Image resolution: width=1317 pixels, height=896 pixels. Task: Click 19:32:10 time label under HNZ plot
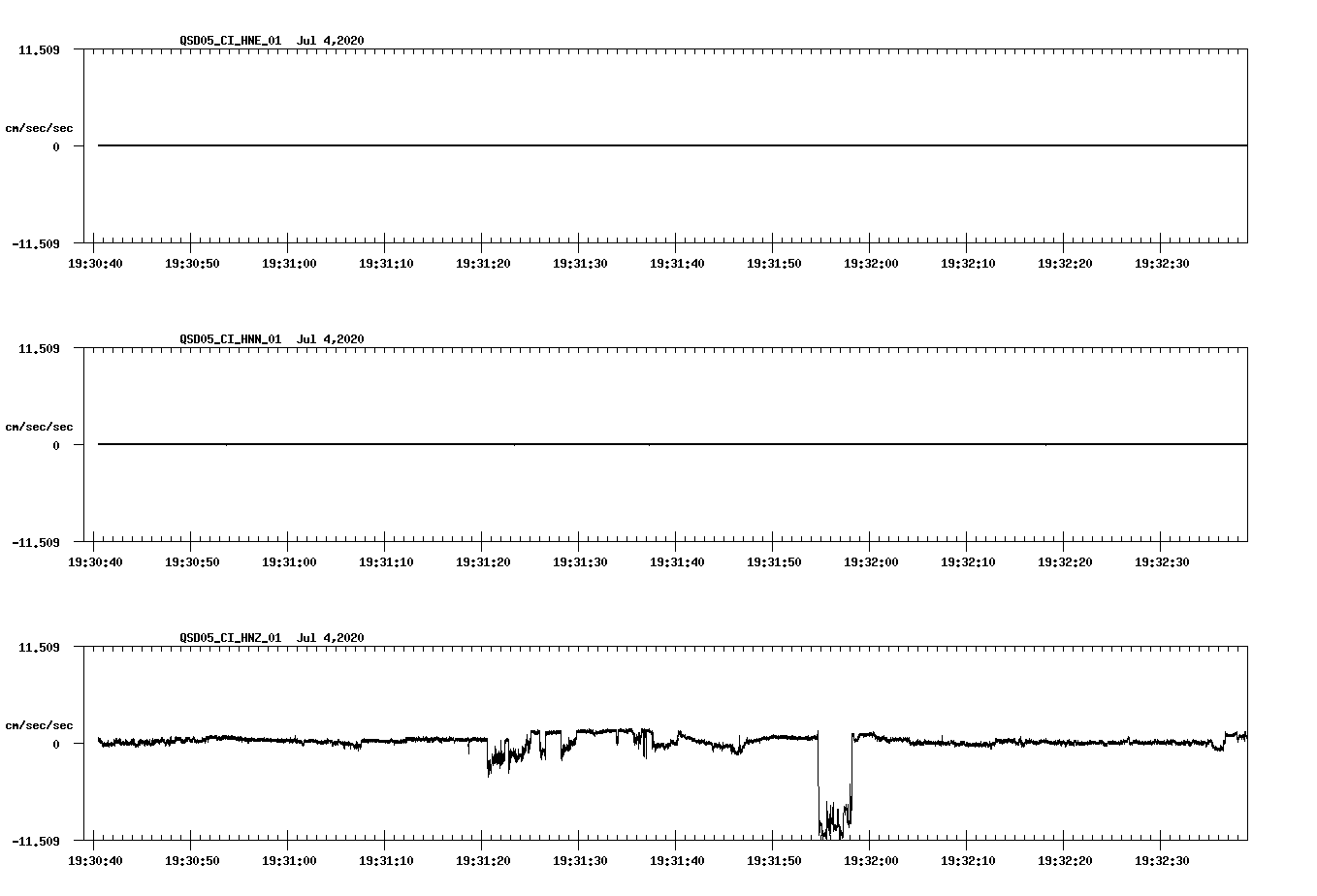(968, 861)
